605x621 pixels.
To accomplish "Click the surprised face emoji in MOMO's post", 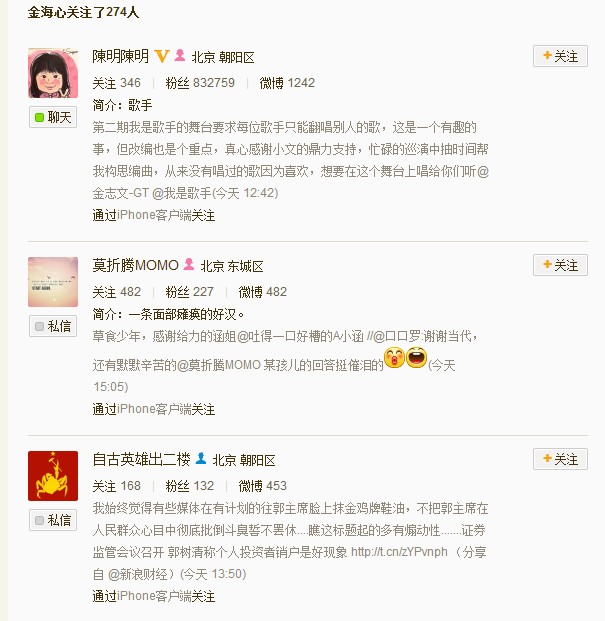I will click(x=394, y=358).
